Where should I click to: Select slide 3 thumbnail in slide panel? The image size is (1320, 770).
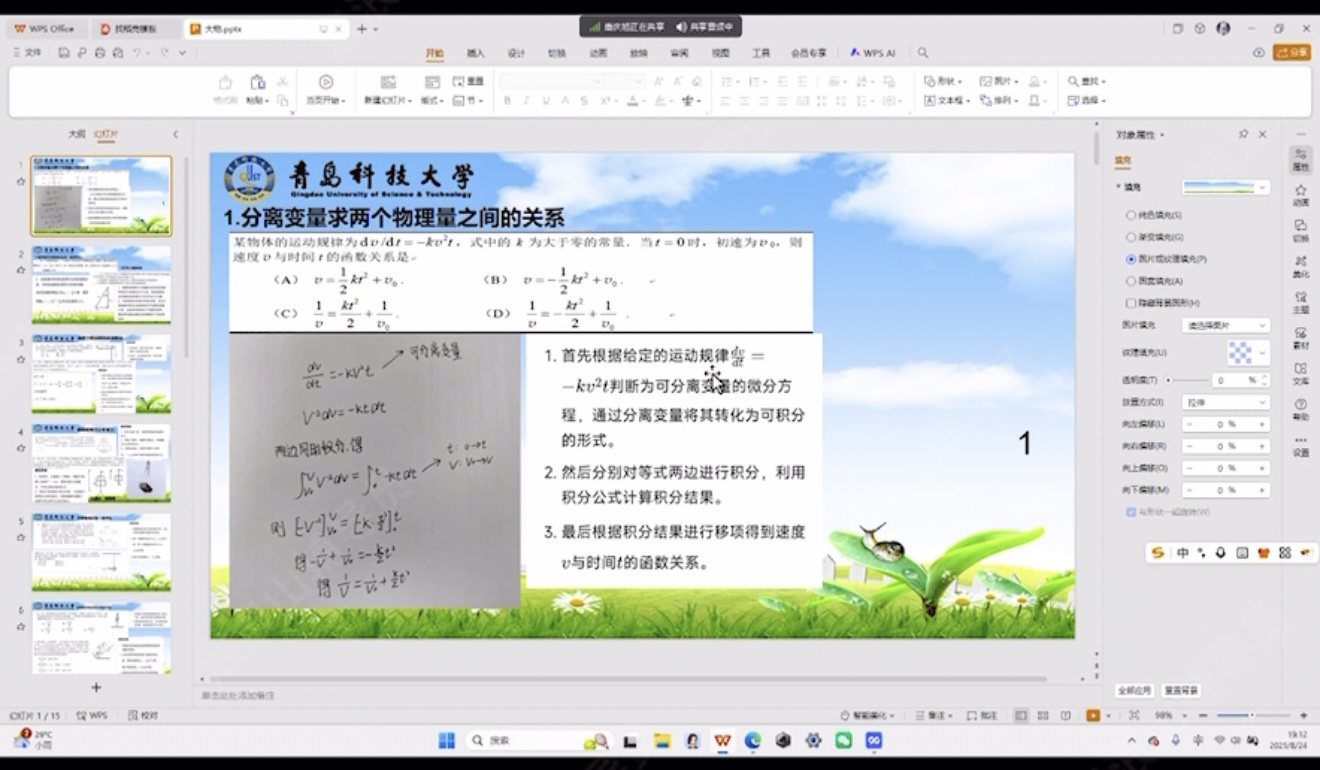pos(101,373)
